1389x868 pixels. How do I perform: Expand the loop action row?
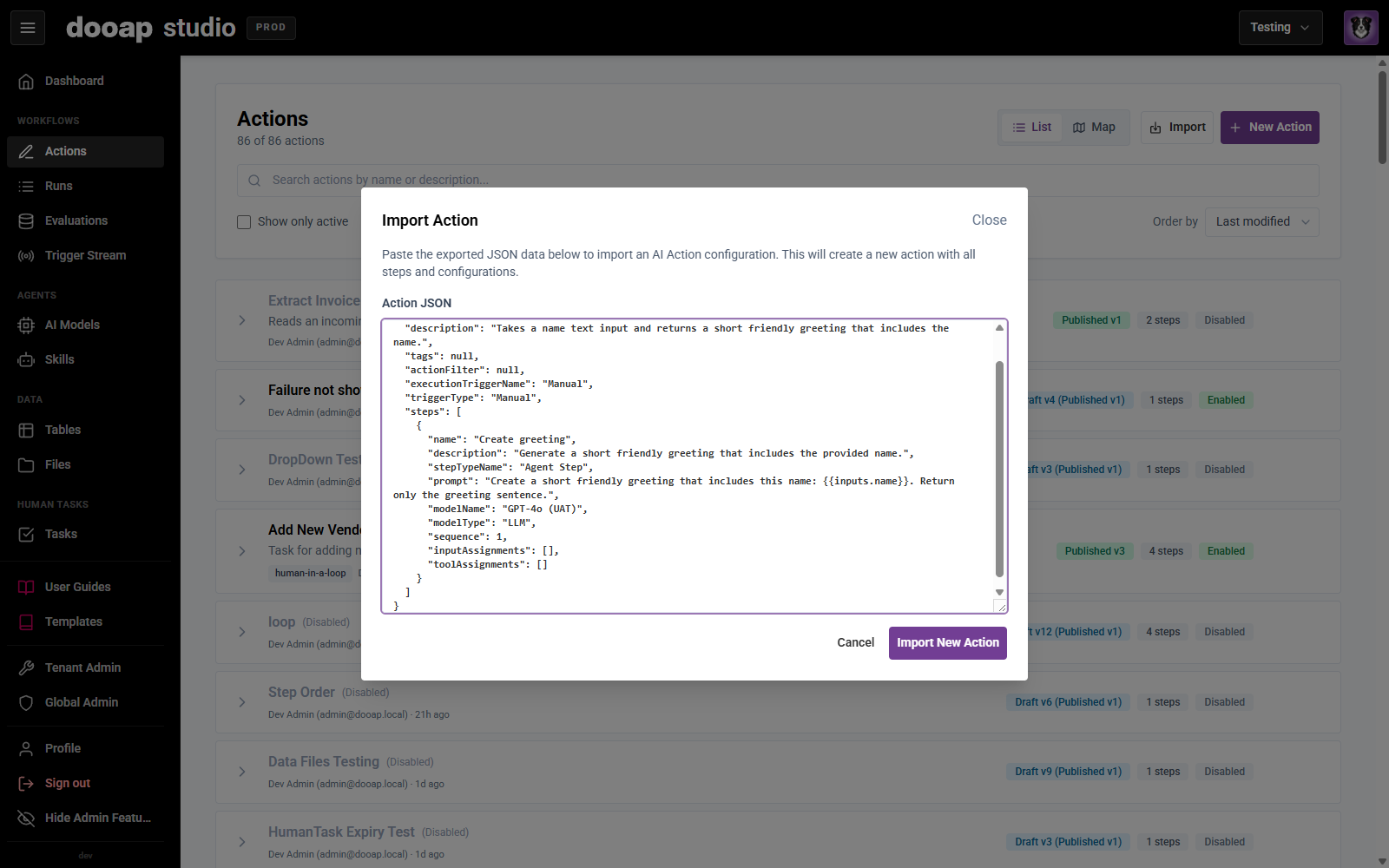pos(242,632)
